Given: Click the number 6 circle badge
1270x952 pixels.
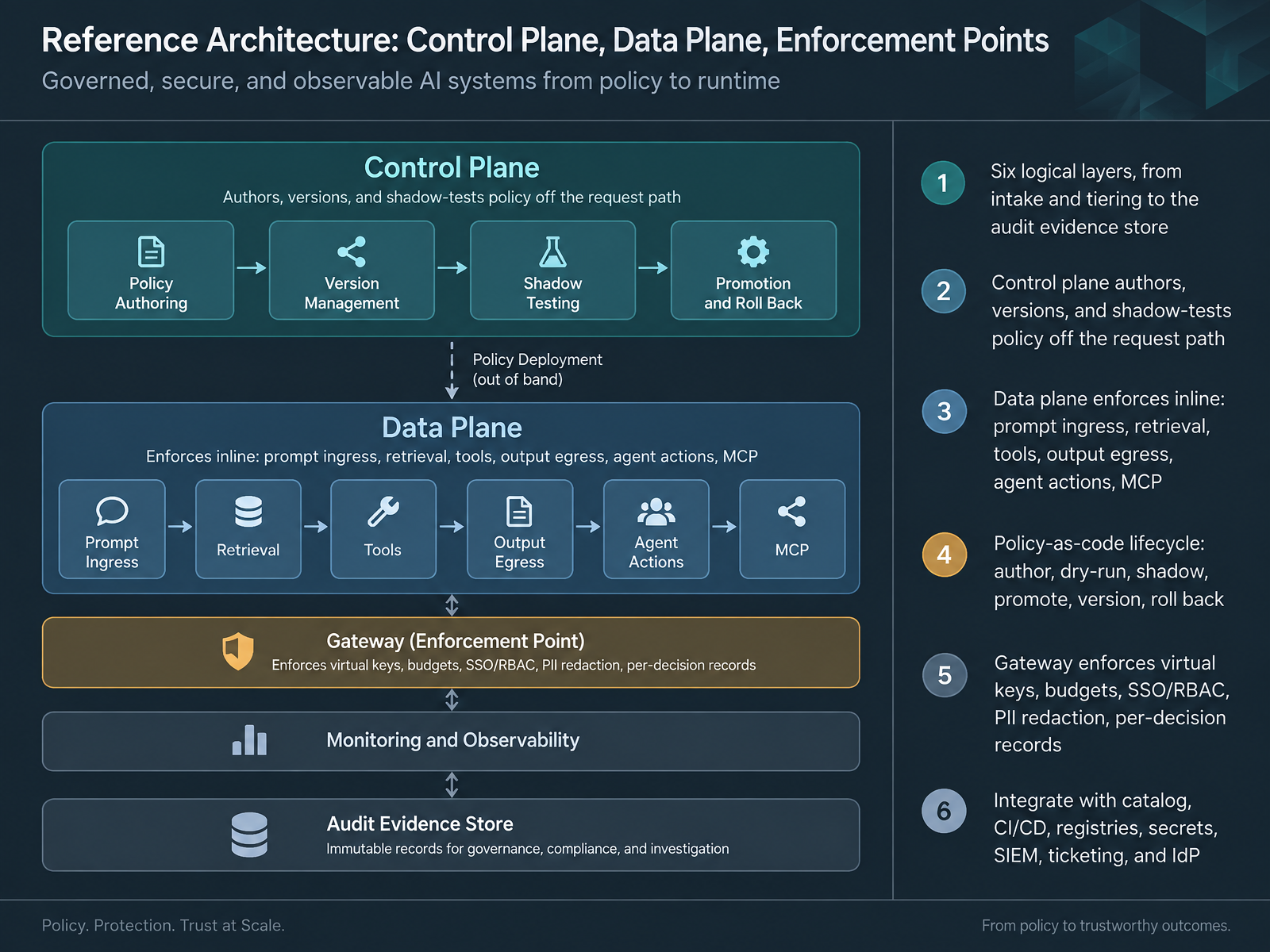Looking at the screenshot, I should 944,811.
